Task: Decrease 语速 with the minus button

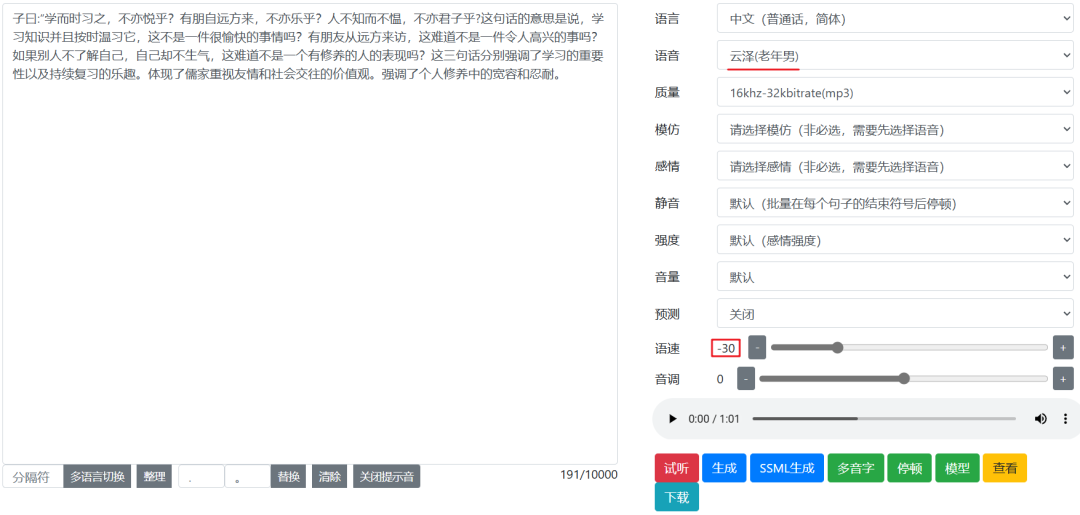Action: (x=757, y=348)
